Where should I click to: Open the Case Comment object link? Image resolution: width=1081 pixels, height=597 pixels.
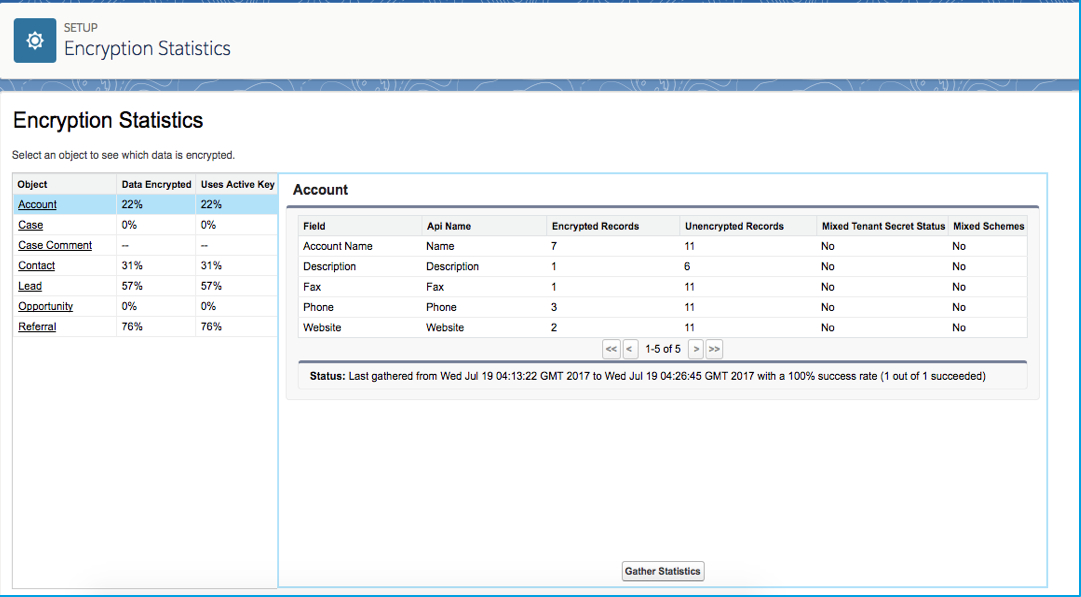55,245
